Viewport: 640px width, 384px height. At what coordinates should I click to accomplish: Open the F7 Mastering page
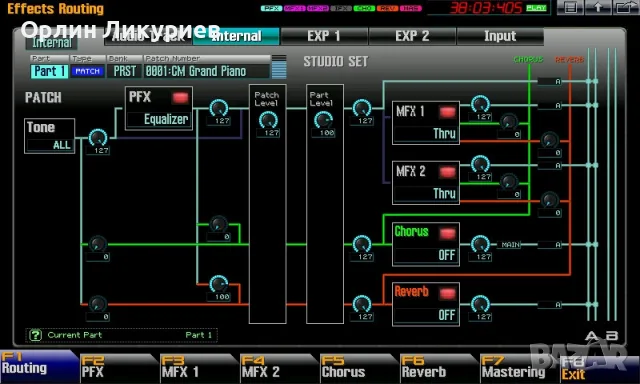click(519, 368)
